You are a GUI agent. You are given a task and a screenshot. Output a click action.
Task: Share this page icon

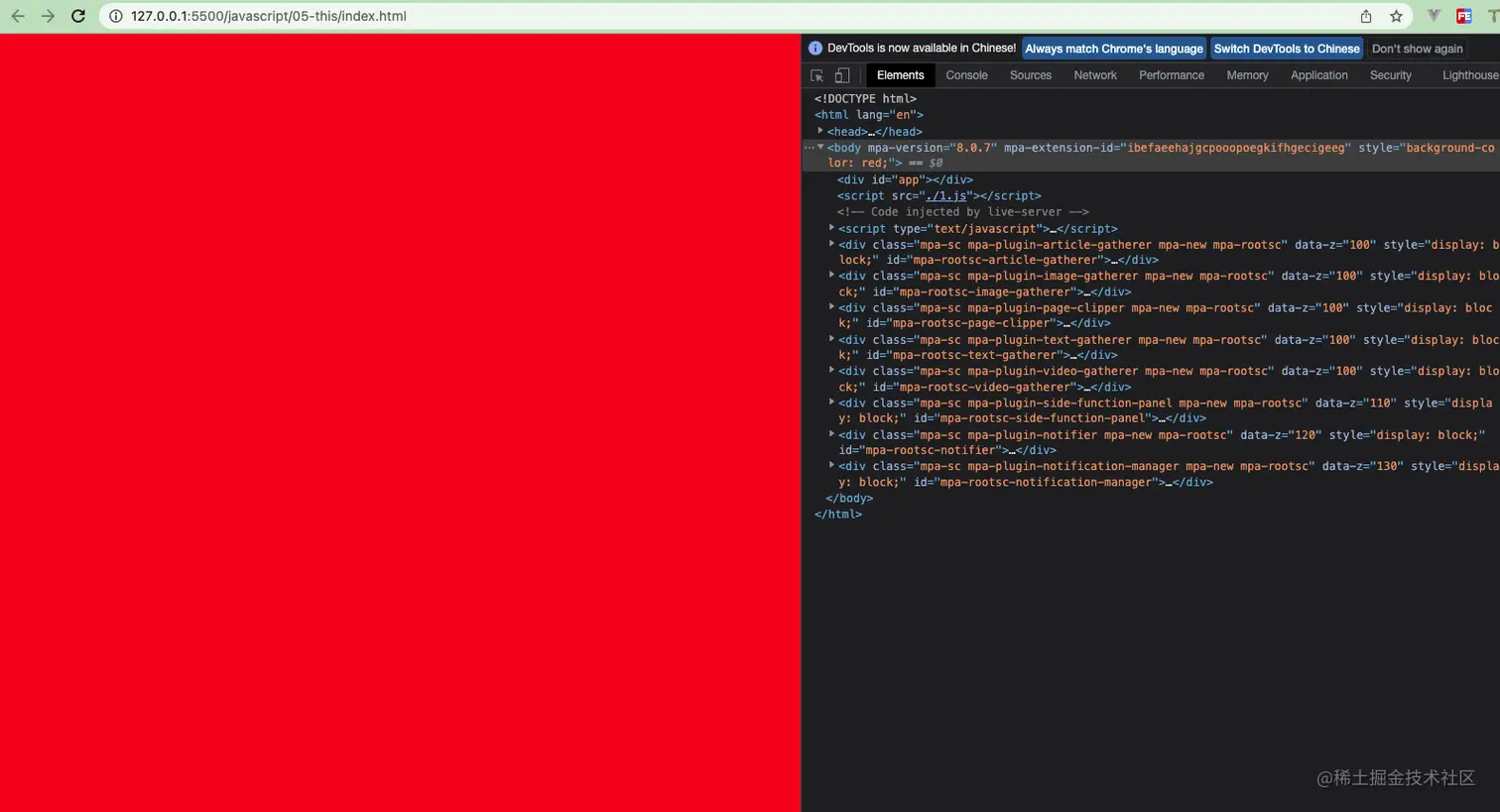pos(1366,16)
